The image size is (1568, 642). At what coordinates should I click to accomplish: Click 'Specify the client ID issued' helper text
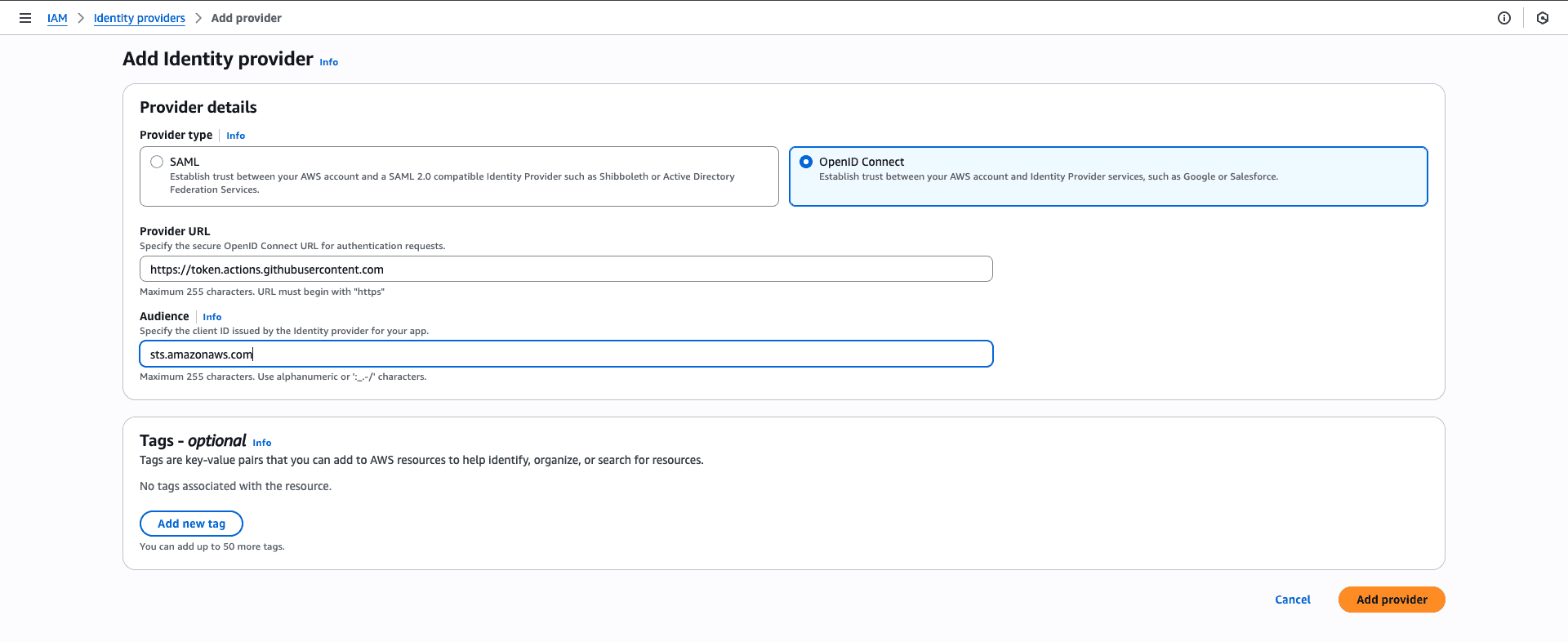tap(284, 331)
